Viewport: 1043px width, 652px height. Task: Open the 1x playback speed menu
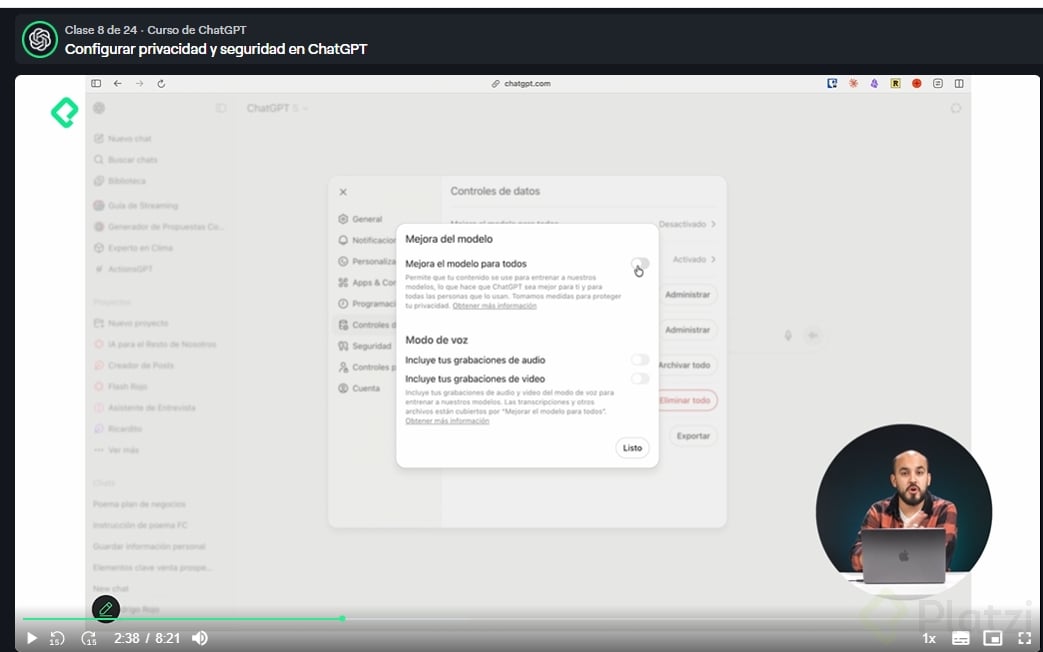coord(929,639)
